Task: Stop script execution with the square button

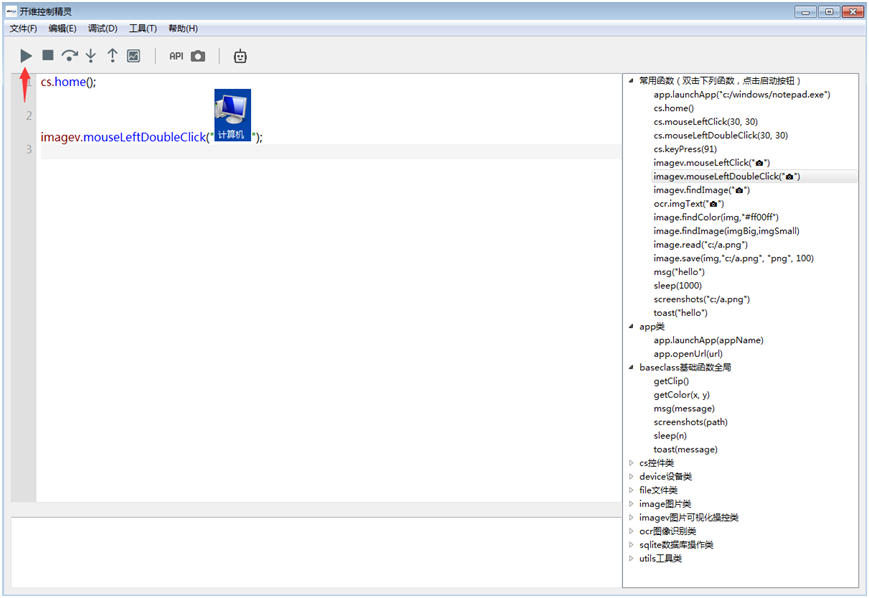Action: point(48,55)
